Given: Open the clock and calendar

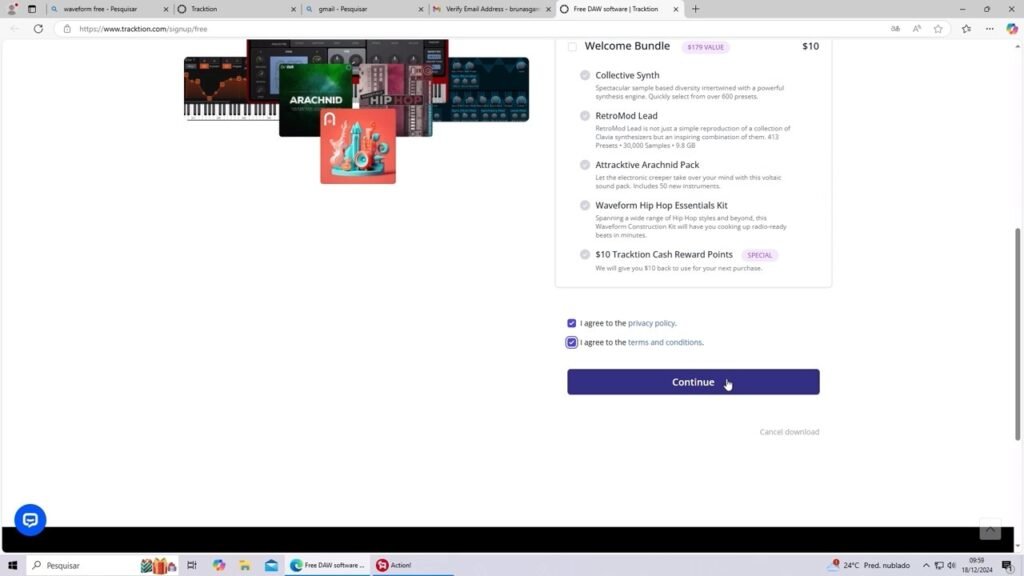Looking at the screenshot, I should click(976, 566).
